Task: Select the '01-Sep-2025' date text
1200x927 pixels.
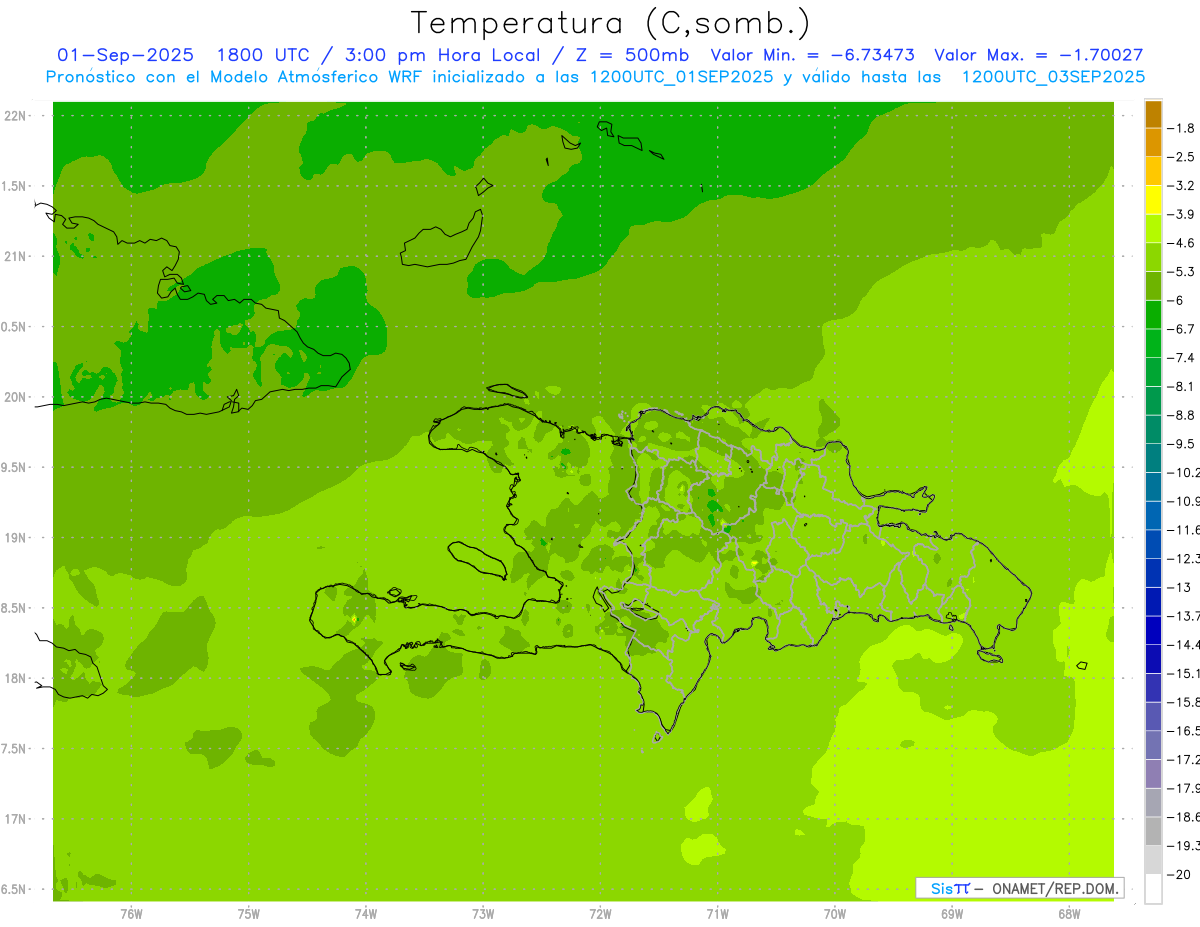Action: pyautogui.click(x=126, y=55)
